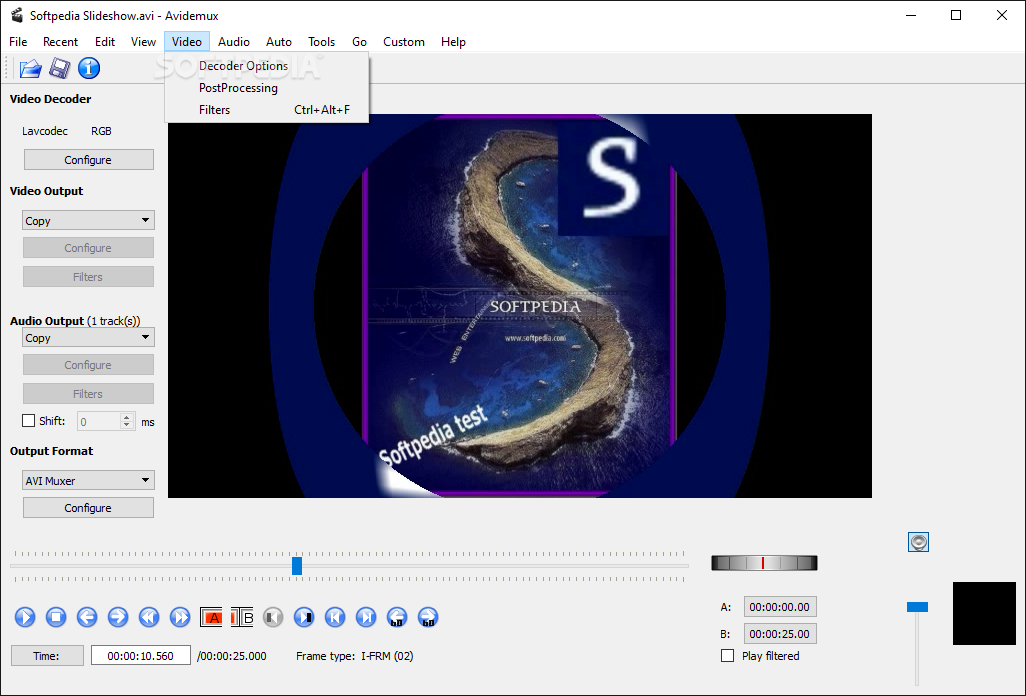This screenshot has height=696, width=1026.
Task: Click the Lavcodec decoder label
Action: (x=44, y=131)
